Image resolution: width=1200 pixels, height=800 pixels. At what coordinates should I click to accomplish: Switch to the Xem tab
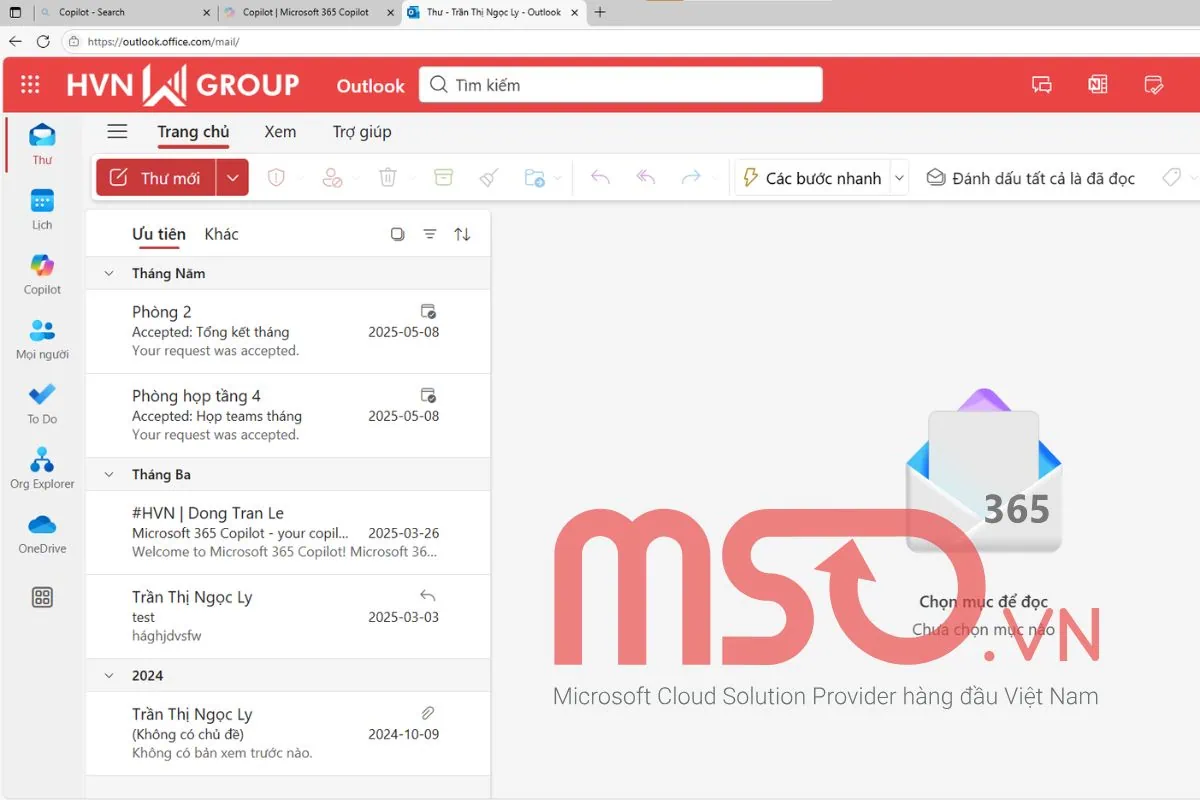280,132
